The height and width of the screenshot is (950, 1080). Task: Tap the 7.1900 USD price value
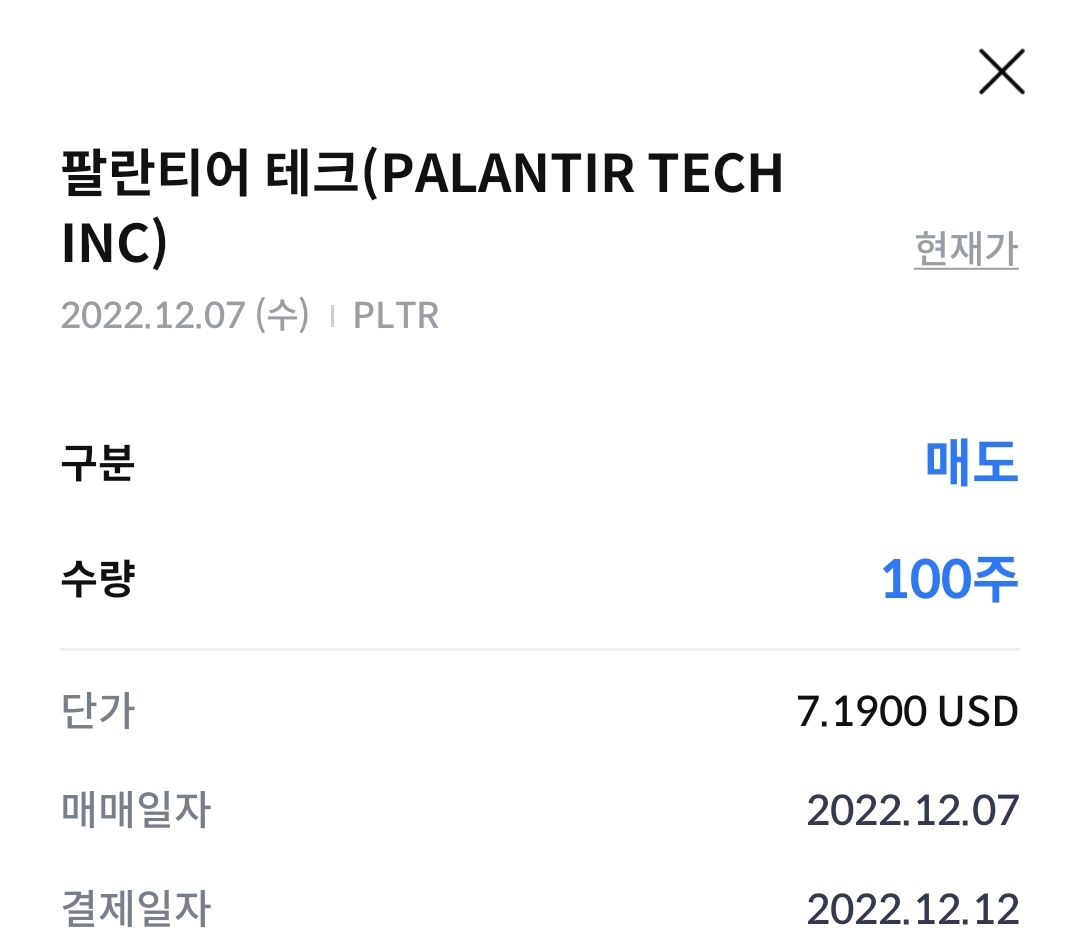pos(907,712)
